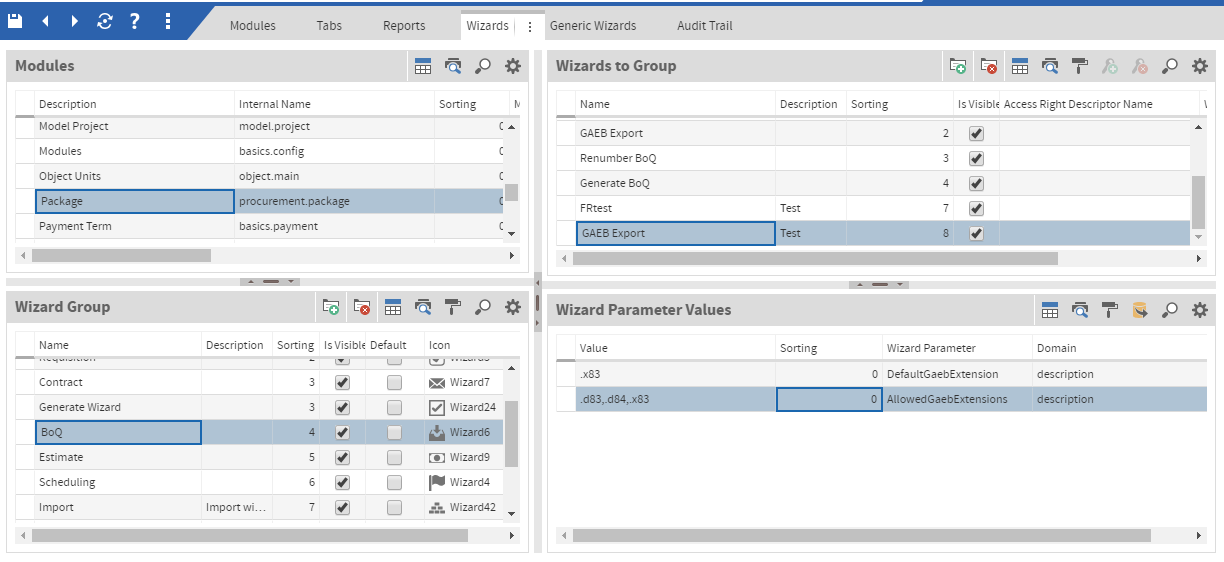This screenshot has width=1224, height=562.
Task: Click Wizard Parameter Values scroll right arrow
Action: pos(1199,536)
